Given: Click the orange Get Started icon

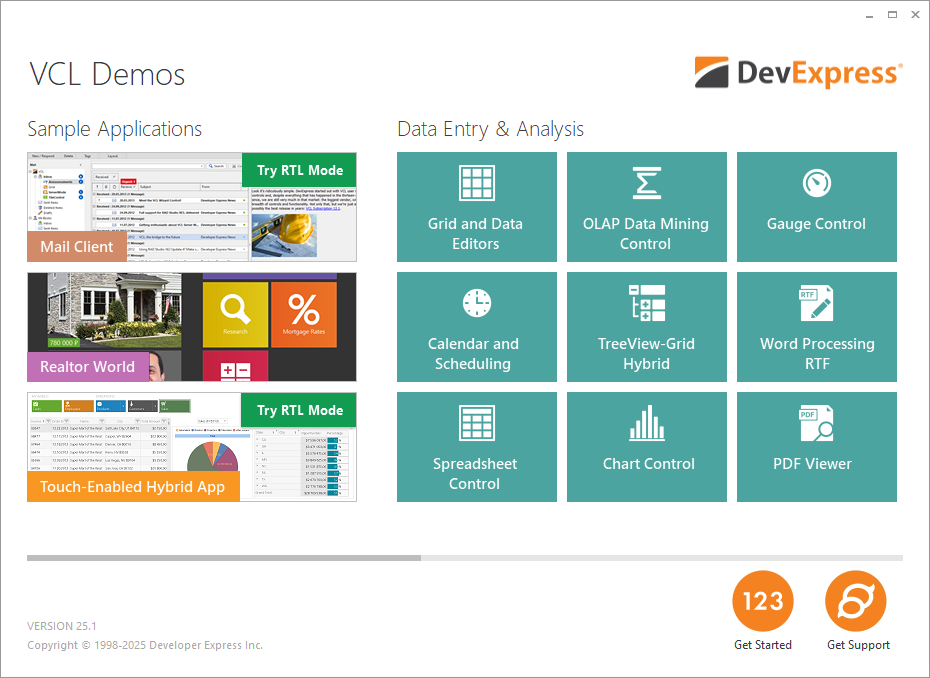Looking at the screenshot, I should (763, 601).
